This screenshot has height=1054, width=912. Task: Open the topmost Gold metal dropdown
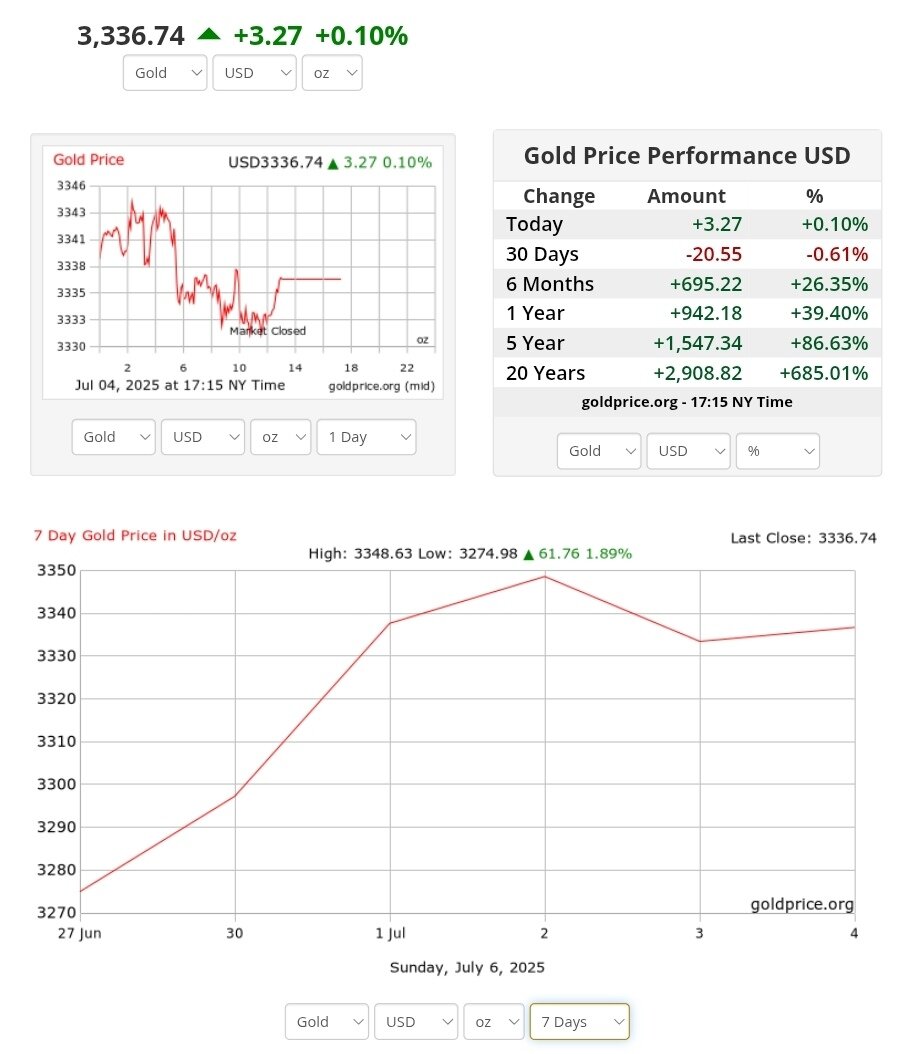point(165,73)
